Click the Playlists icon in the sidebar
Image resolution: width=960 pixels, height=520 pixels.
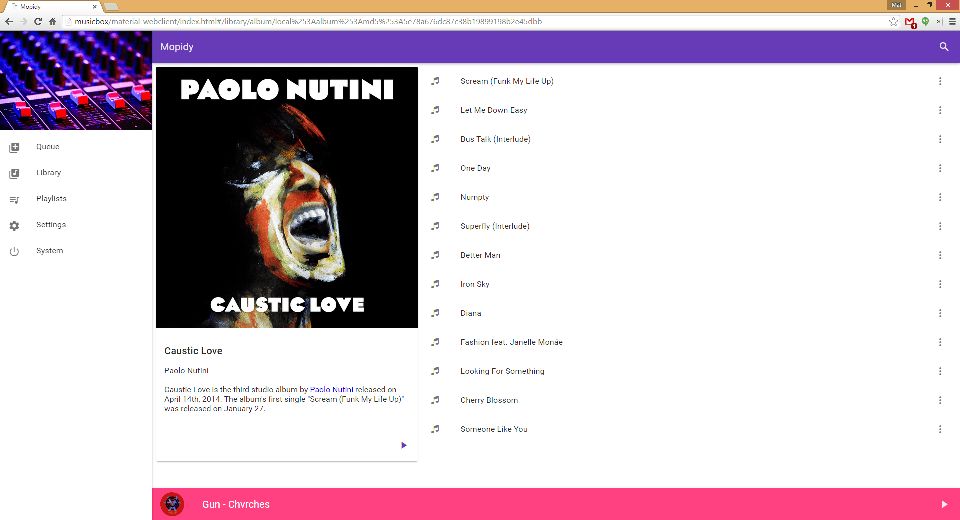[14, 199]
